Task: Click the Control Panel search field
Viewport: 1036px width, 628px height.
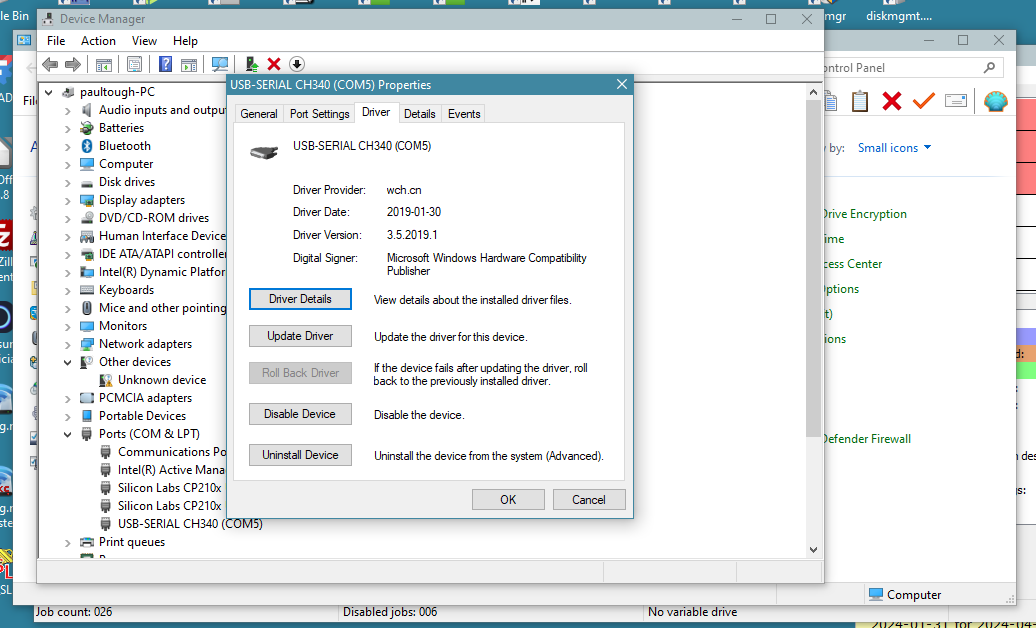Action: [912, 67]
